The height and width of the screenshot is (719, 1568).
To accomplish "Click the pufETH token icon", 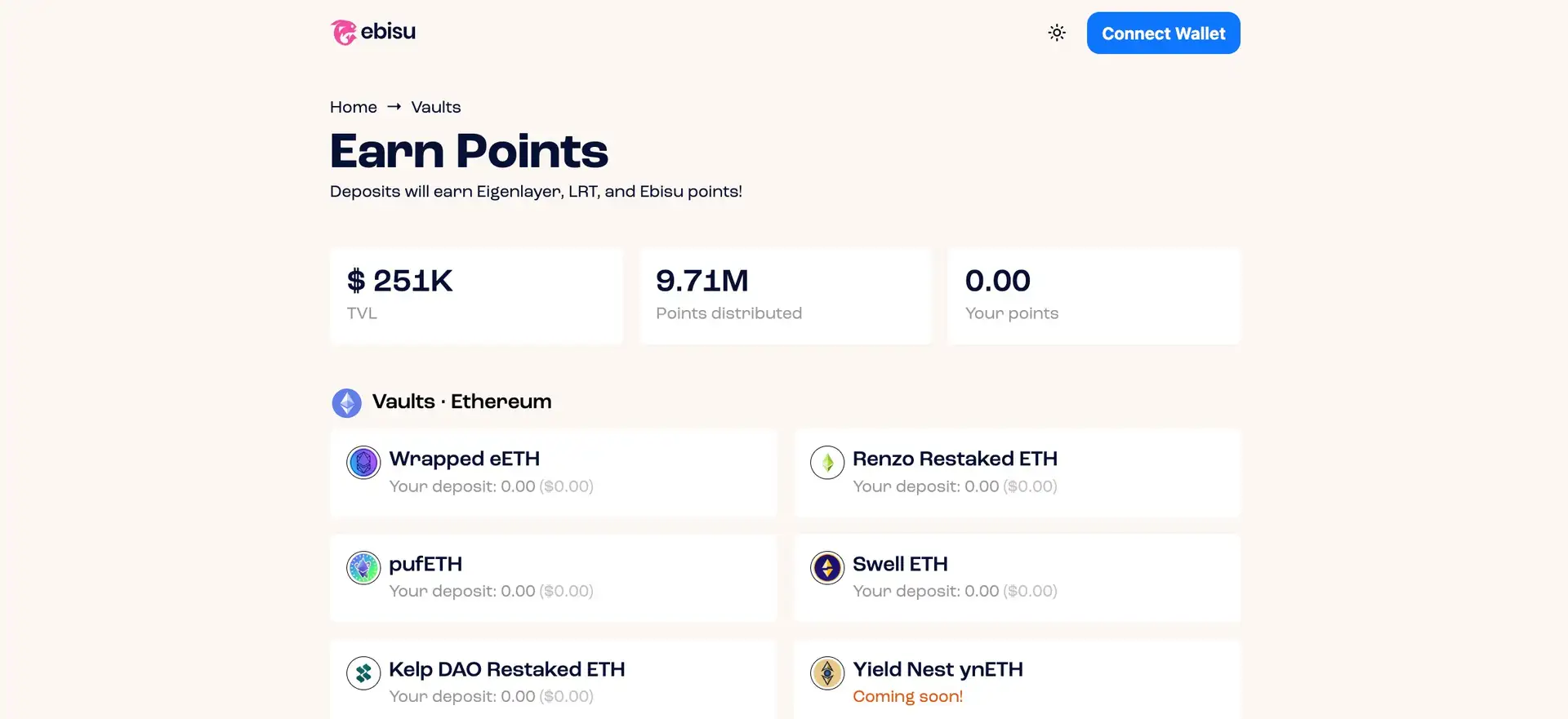I will (363, 568).
